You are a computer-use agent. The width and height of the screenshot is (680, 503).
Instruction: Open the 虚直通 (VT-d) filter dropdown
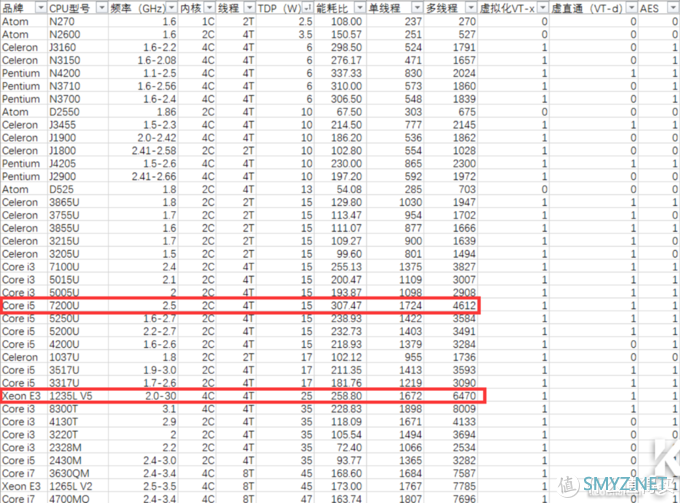632,8
